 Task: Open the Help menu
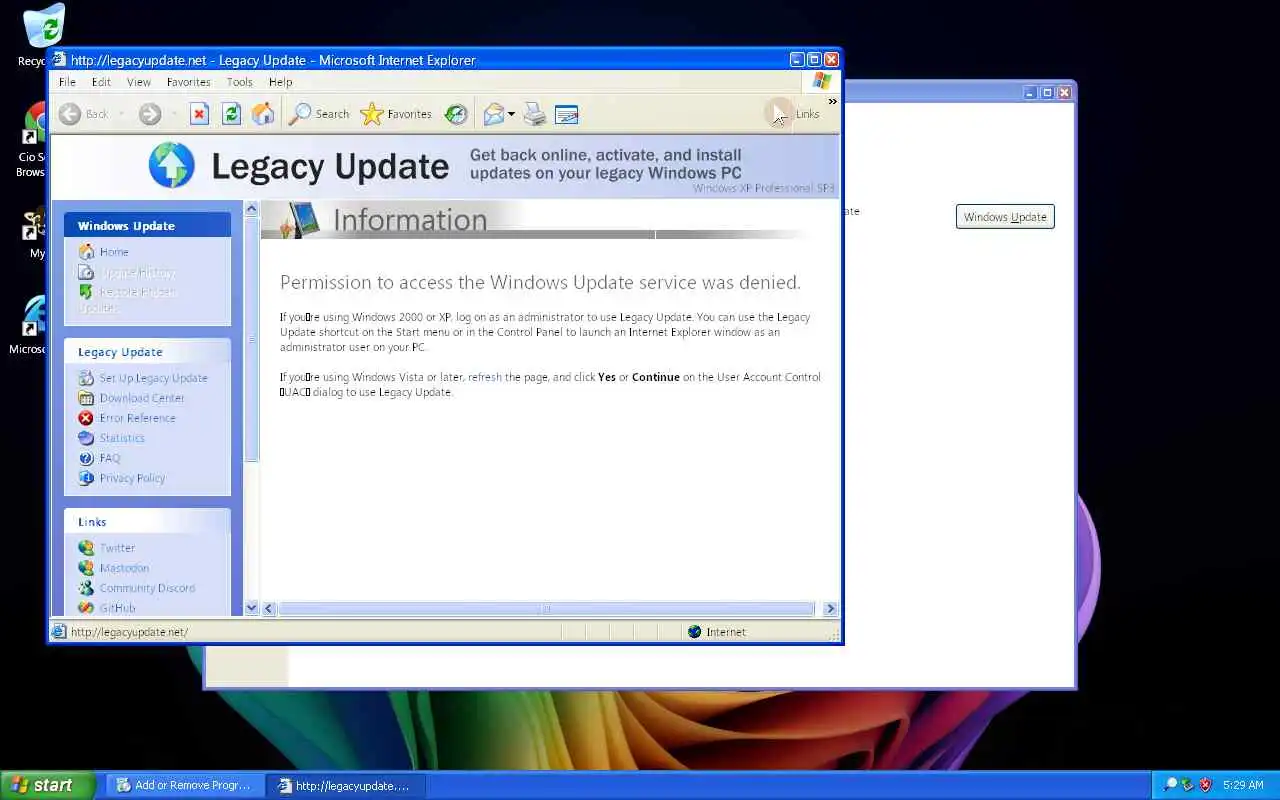tap(280, 82)
